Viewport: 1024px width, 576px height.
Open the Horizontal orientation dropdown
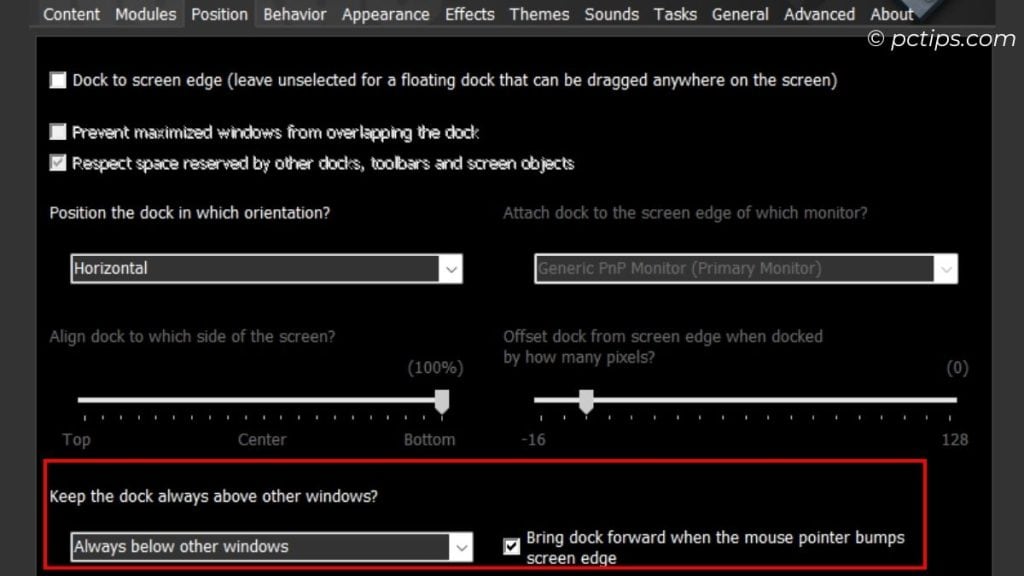pyautogui.click(x=452, y=268)
